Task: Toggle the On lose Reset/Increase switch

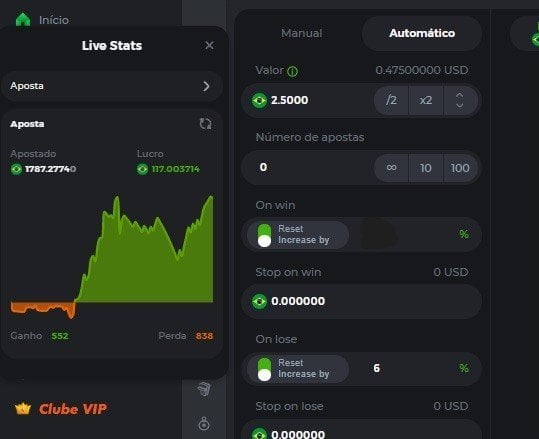Action: point(264,369)
